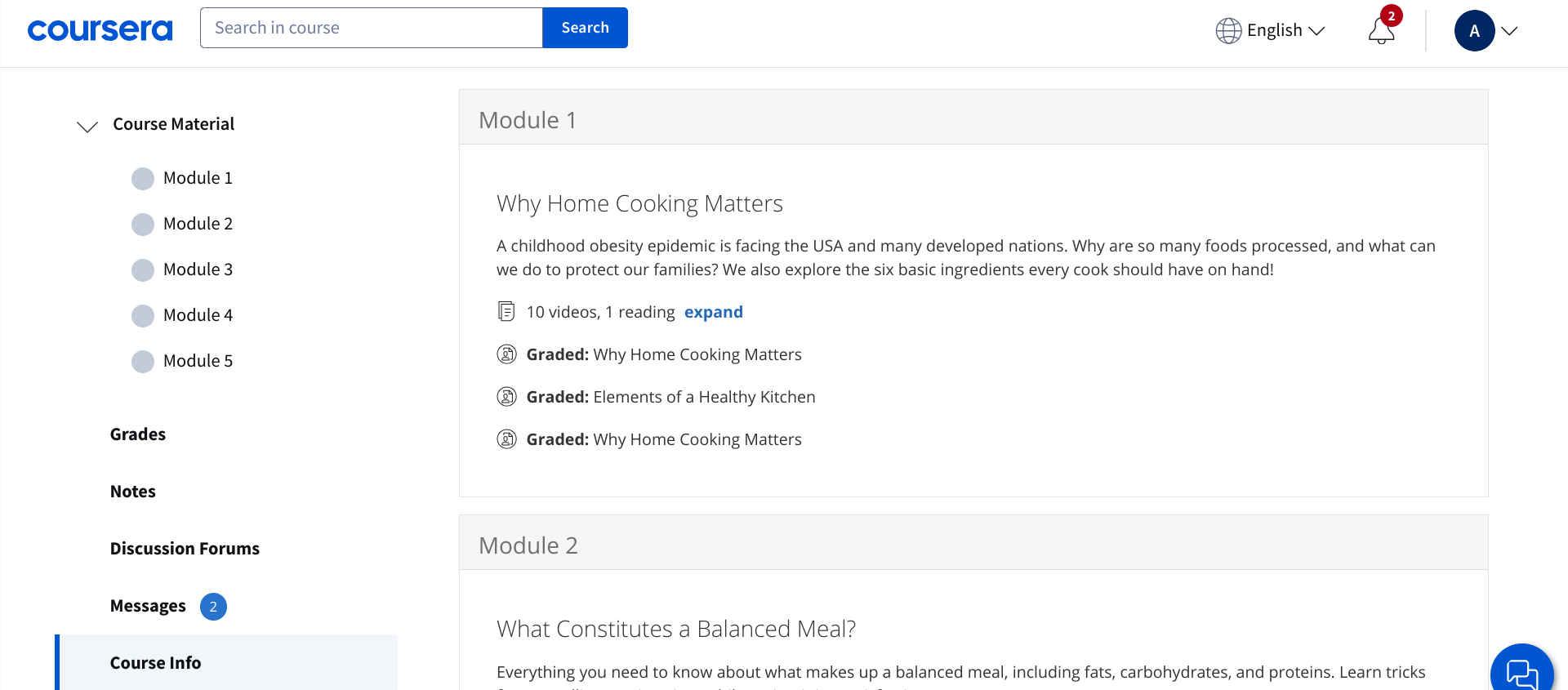Open the notifications bell

(x=1381, y=31)
